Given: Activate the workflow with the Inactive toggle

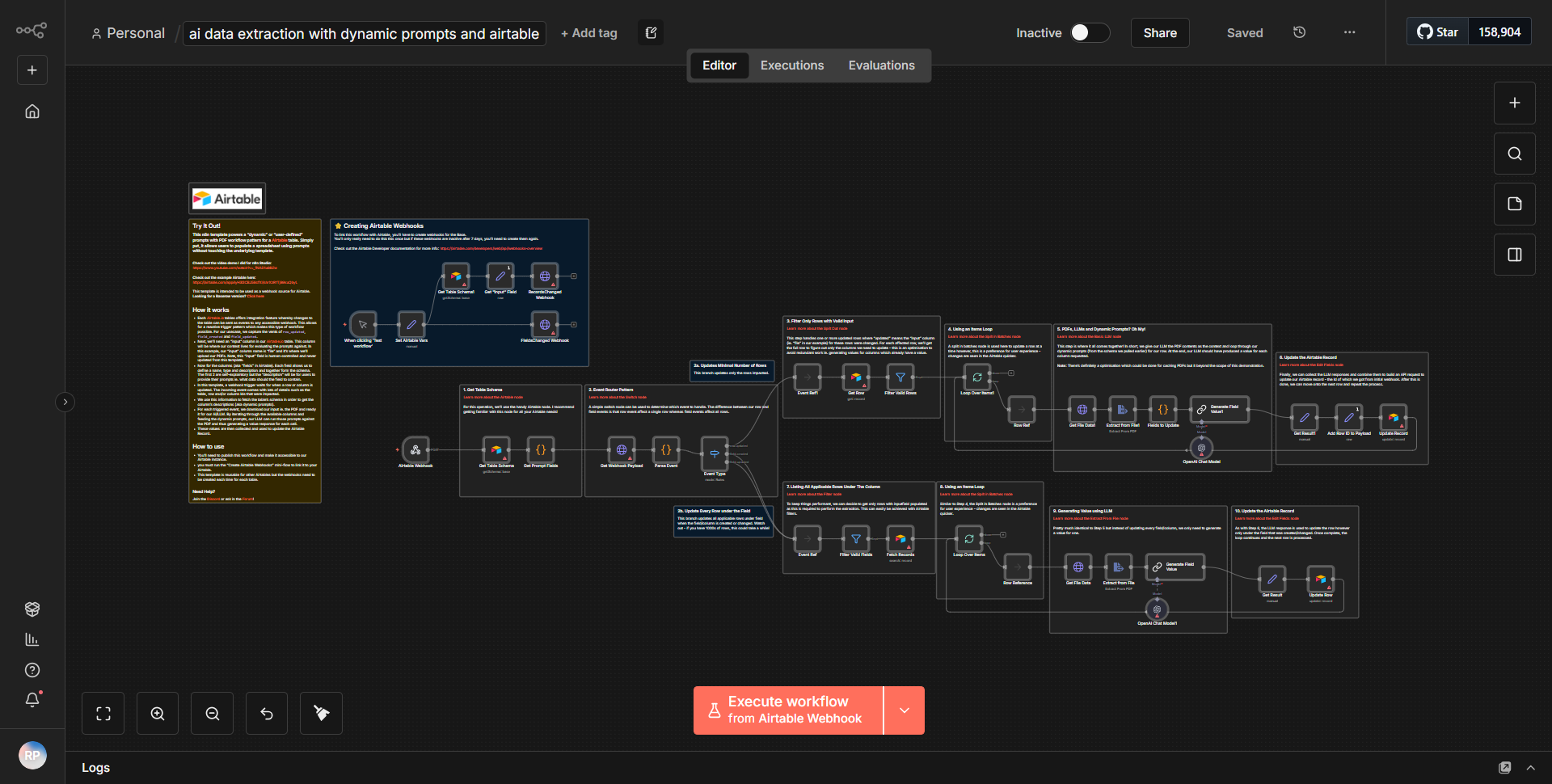Looking at the screenshot, I should coord(1089,32).
